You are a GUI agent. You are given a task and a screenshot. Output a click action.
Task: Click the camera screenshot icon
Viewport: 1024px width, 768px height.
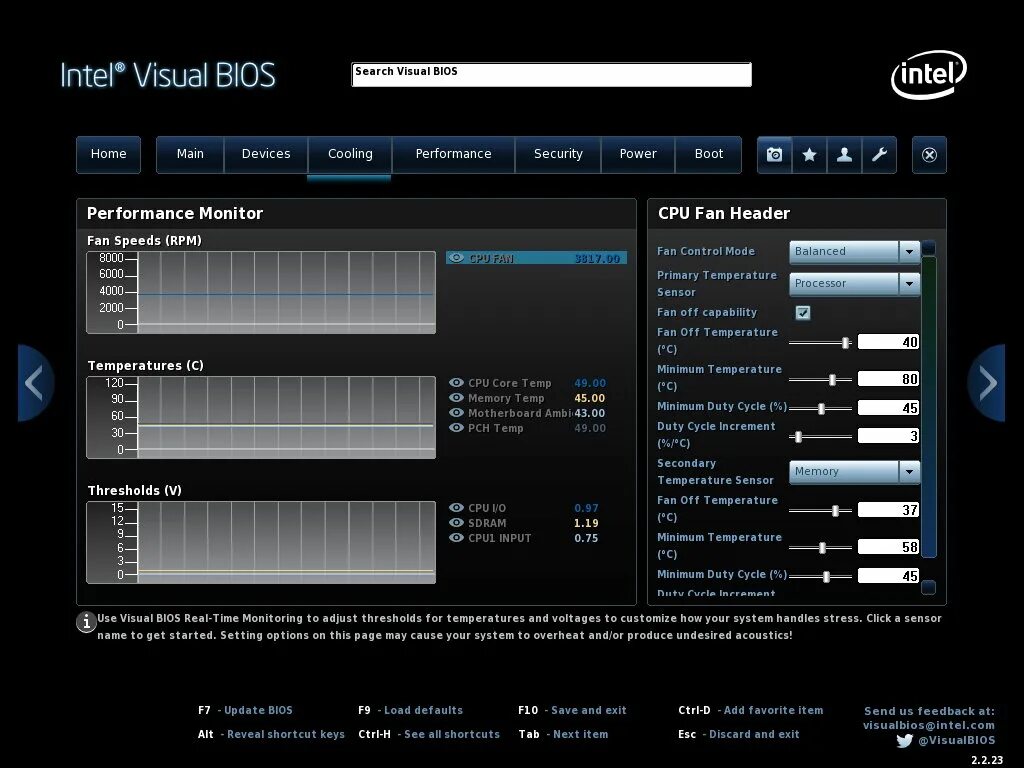click(775, 155)
